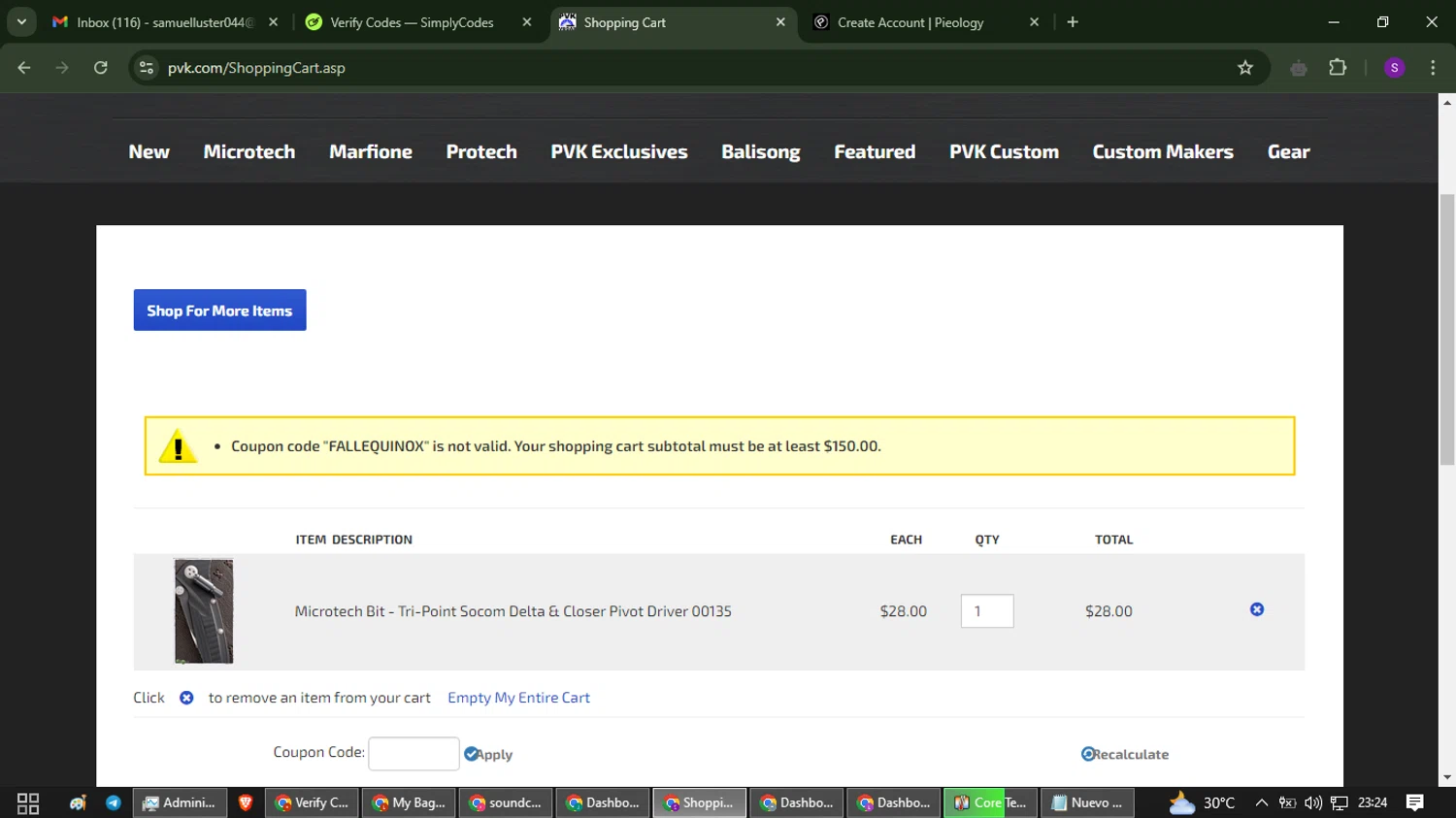This screenshot has width=1456, height=818.
Task: Click Empty My Entire Cart link
Action: point(518,698)
